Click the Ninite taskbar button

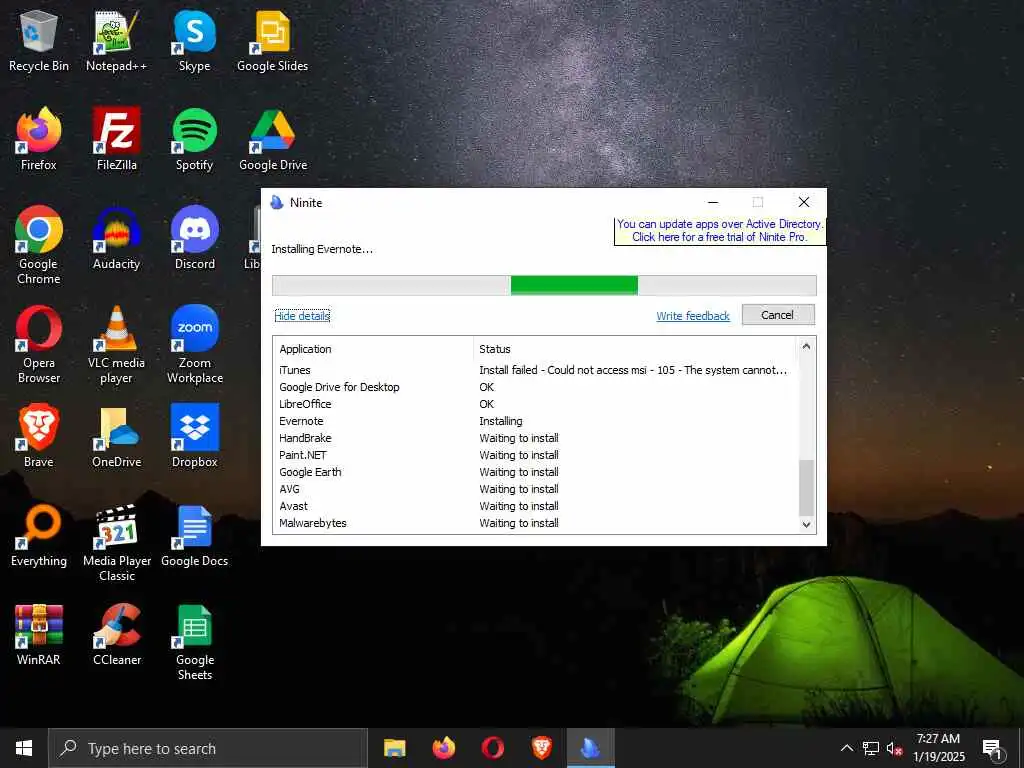[590, 748]
